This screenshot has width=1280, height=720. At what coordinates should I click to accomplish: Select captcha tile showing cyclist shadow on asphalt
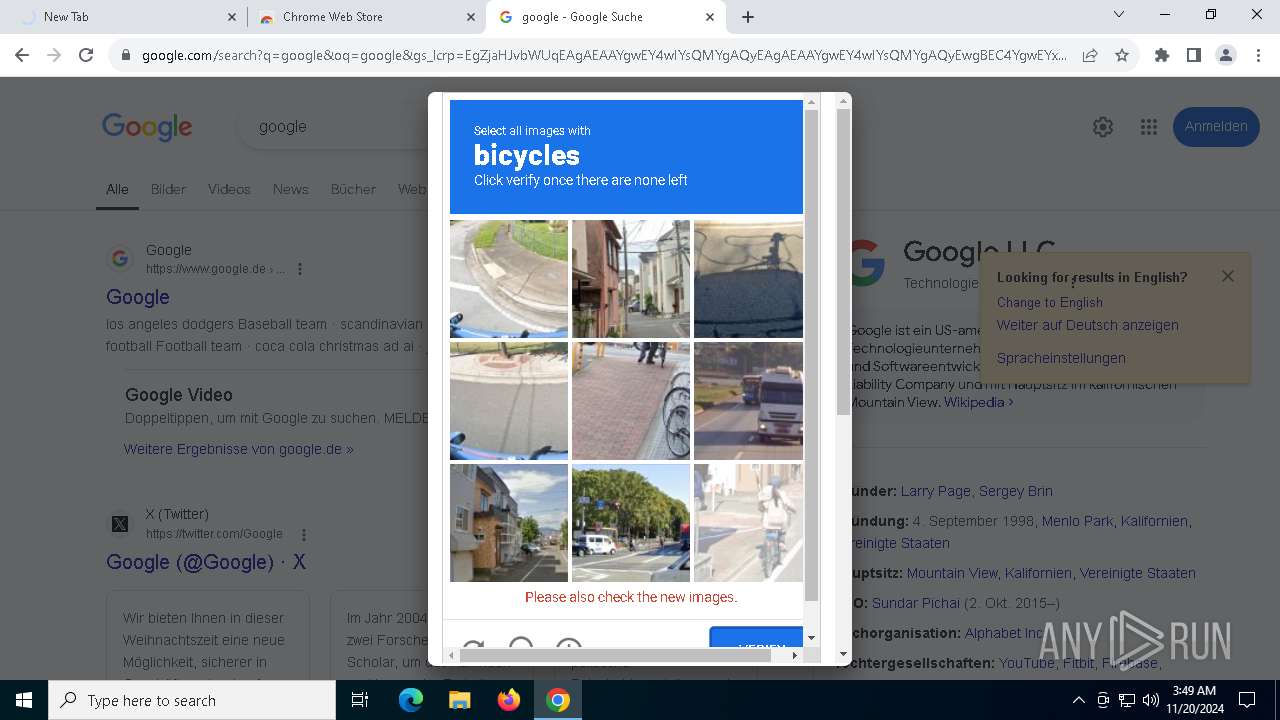pos(748,279)
